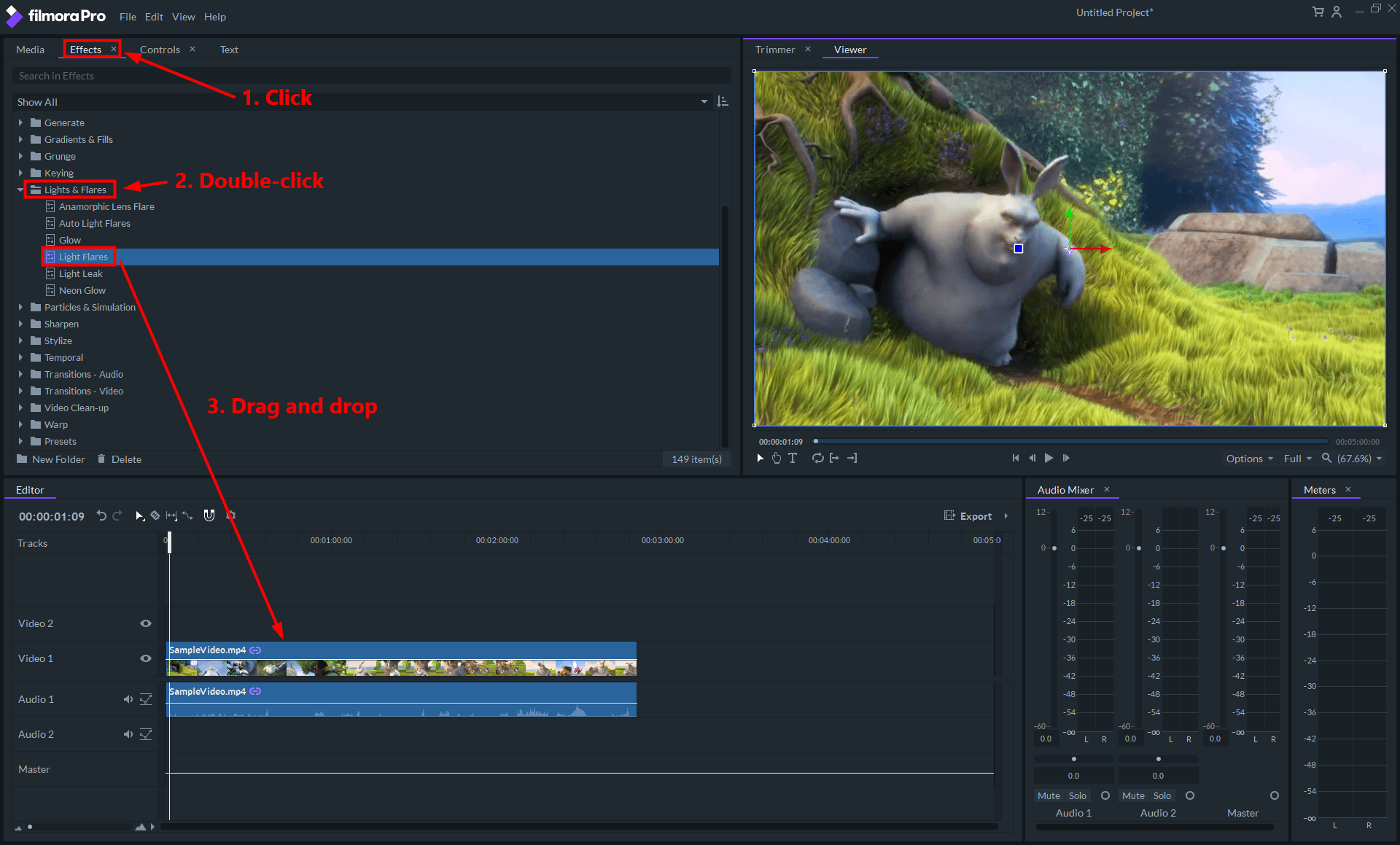Toggle loop playback in the Viewer
Image resolution: width=1400 pixels, height=845 pixels.
tap(817, 458)
